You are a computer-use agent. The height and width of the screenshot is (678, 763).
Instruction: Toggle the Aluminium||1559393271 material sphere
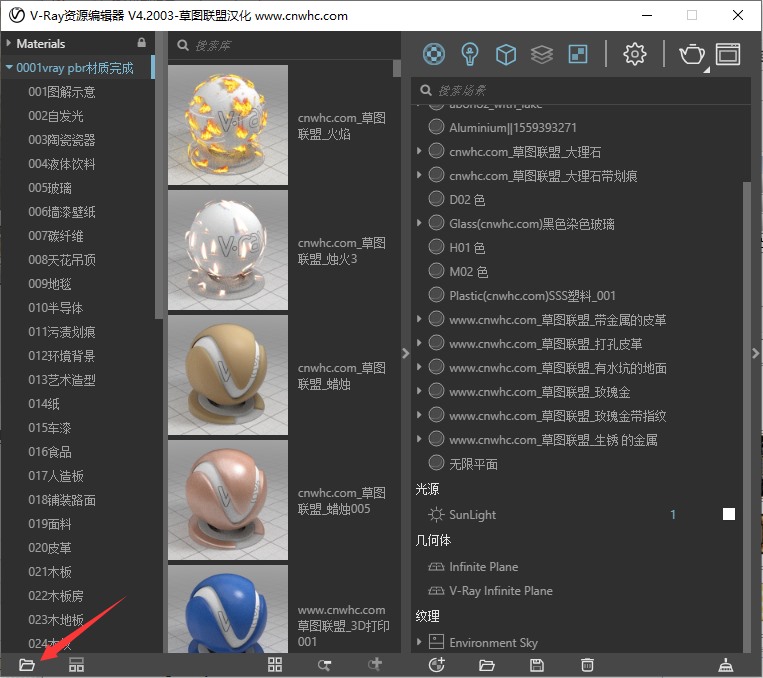[x=436, y=127]
